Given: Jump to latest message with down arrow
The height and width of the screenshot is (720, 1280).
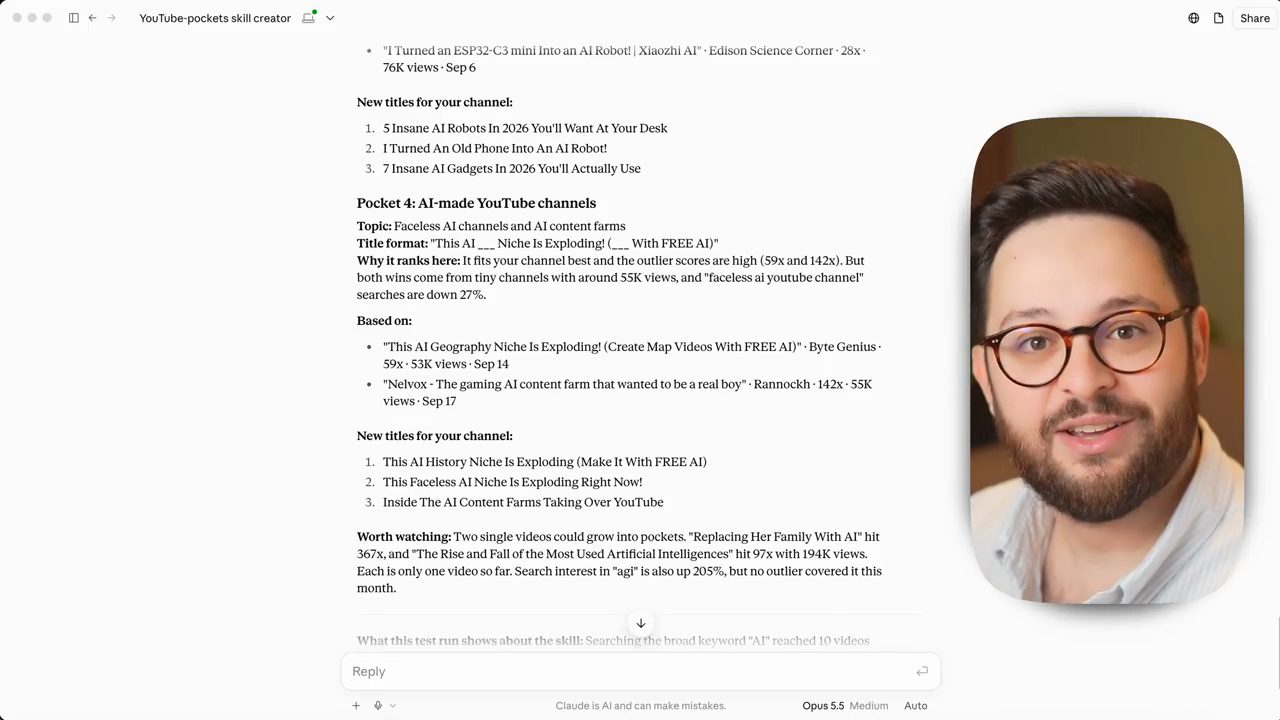Looking at the screenshot, I should (x=641, y=623).
